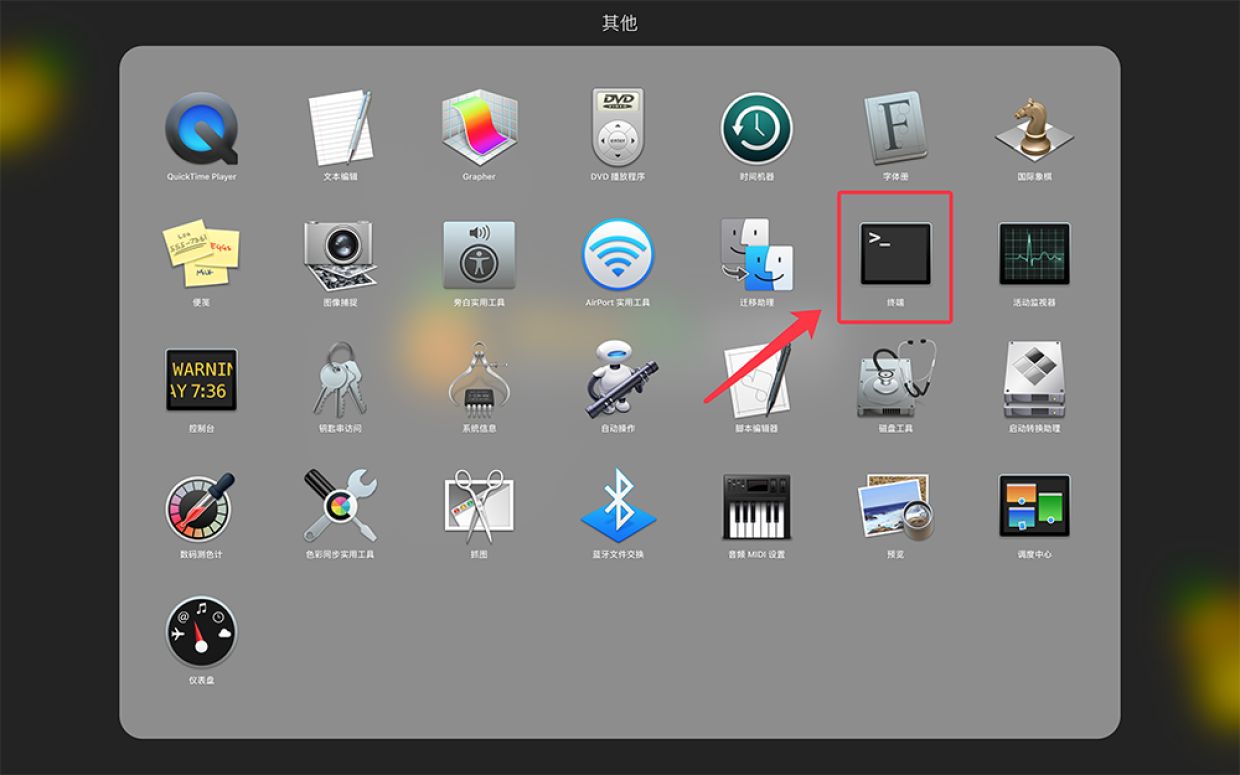
Task: Launch 字体册 (Font Book) app
Action: pos(896,129)
